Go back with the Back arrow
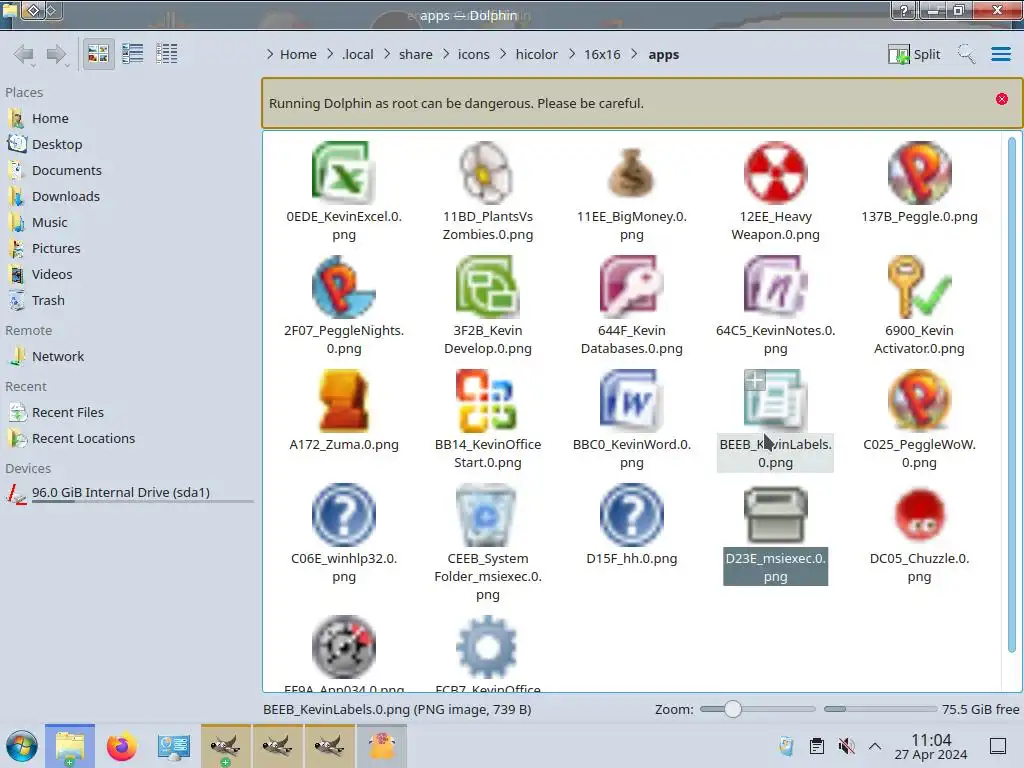1024x768 pixels. coord(24,54)
